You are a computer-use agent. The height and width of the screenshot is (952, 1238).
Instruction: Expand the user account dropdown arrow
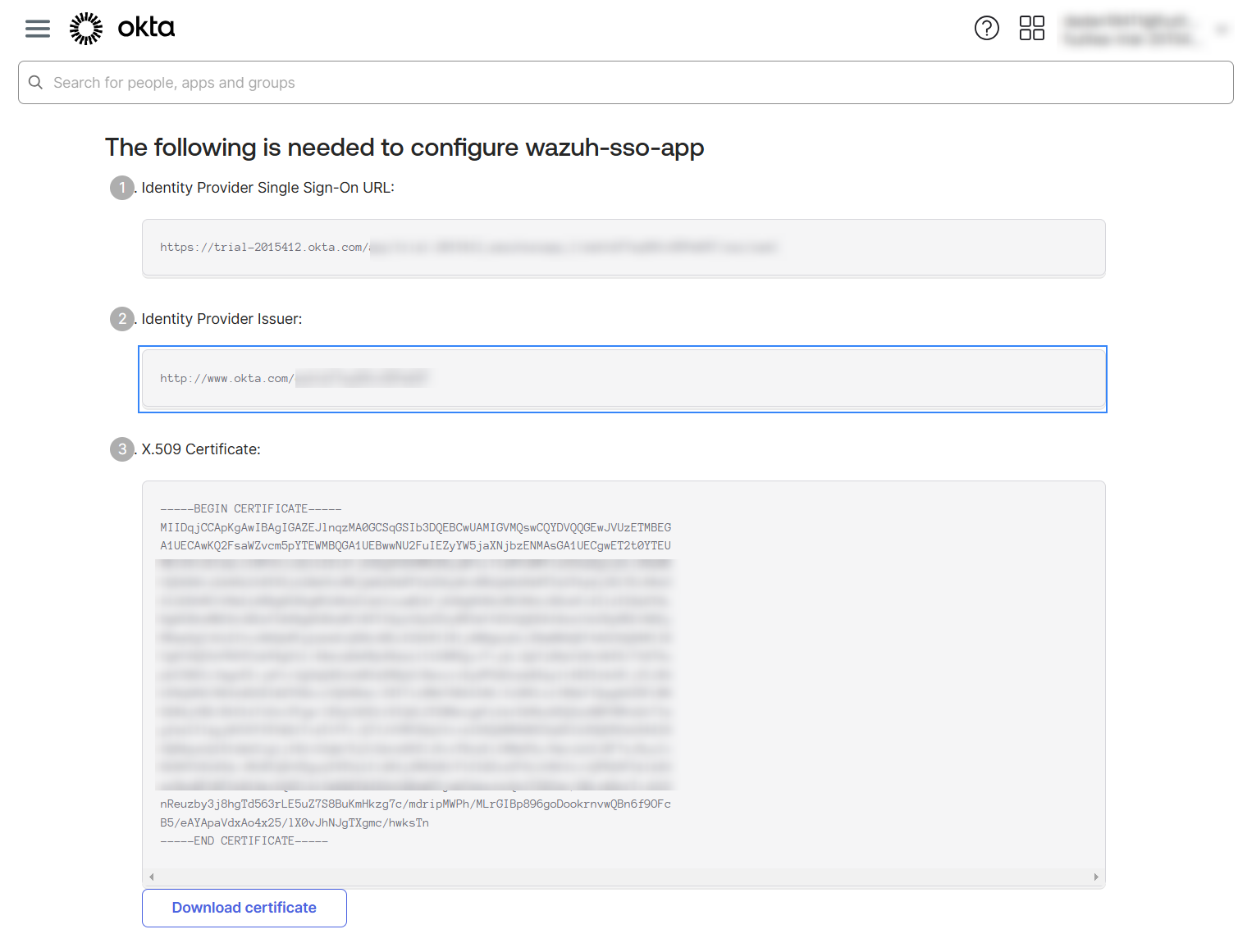click(x=1221, y=30)
